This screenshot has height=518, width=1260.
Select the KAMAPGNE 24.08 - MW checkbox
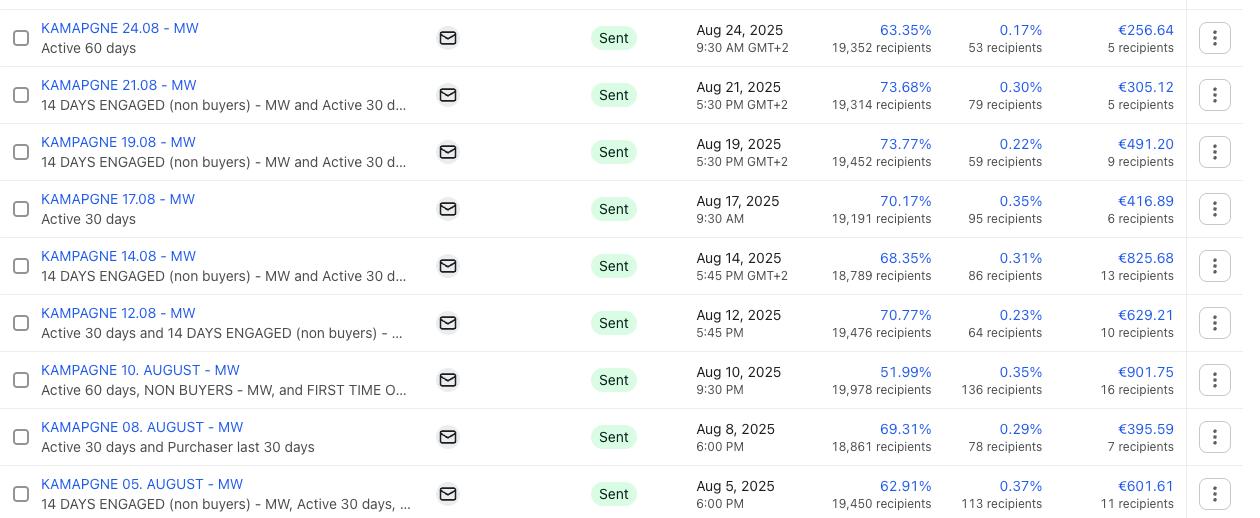click(21, 38)
